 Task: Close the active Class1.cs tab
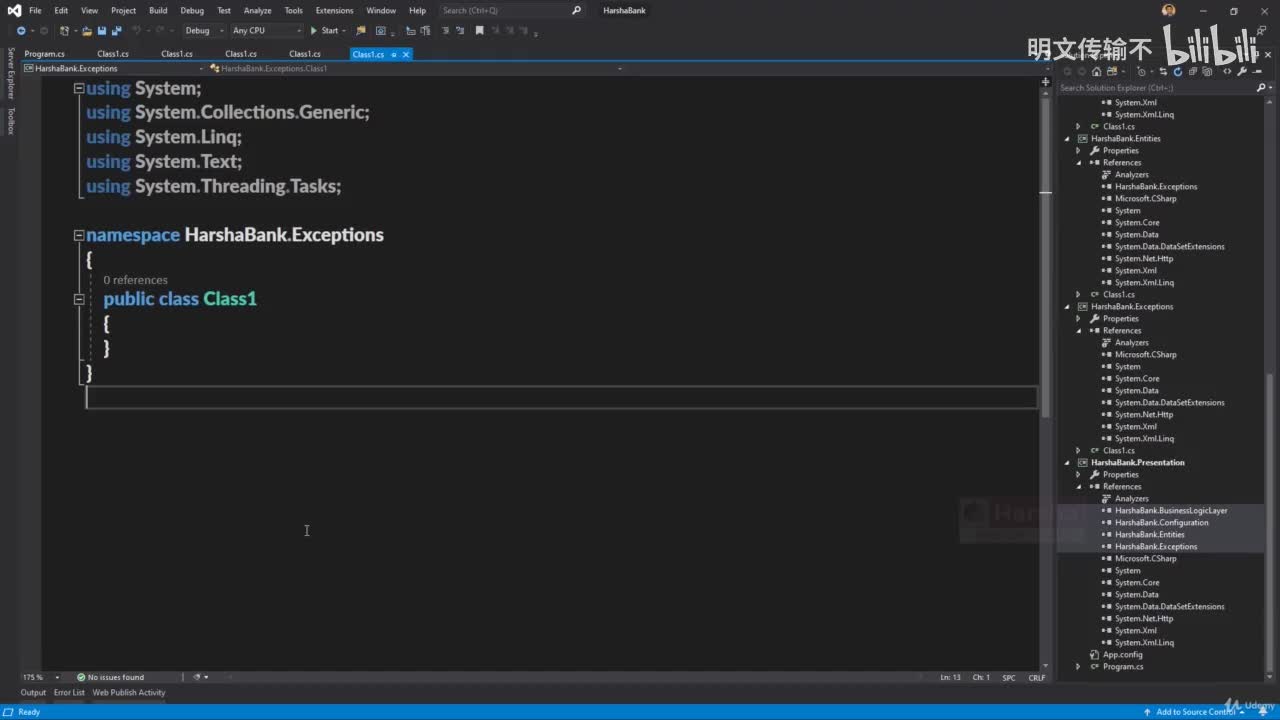pyautogui.click(x=406, y=54)
